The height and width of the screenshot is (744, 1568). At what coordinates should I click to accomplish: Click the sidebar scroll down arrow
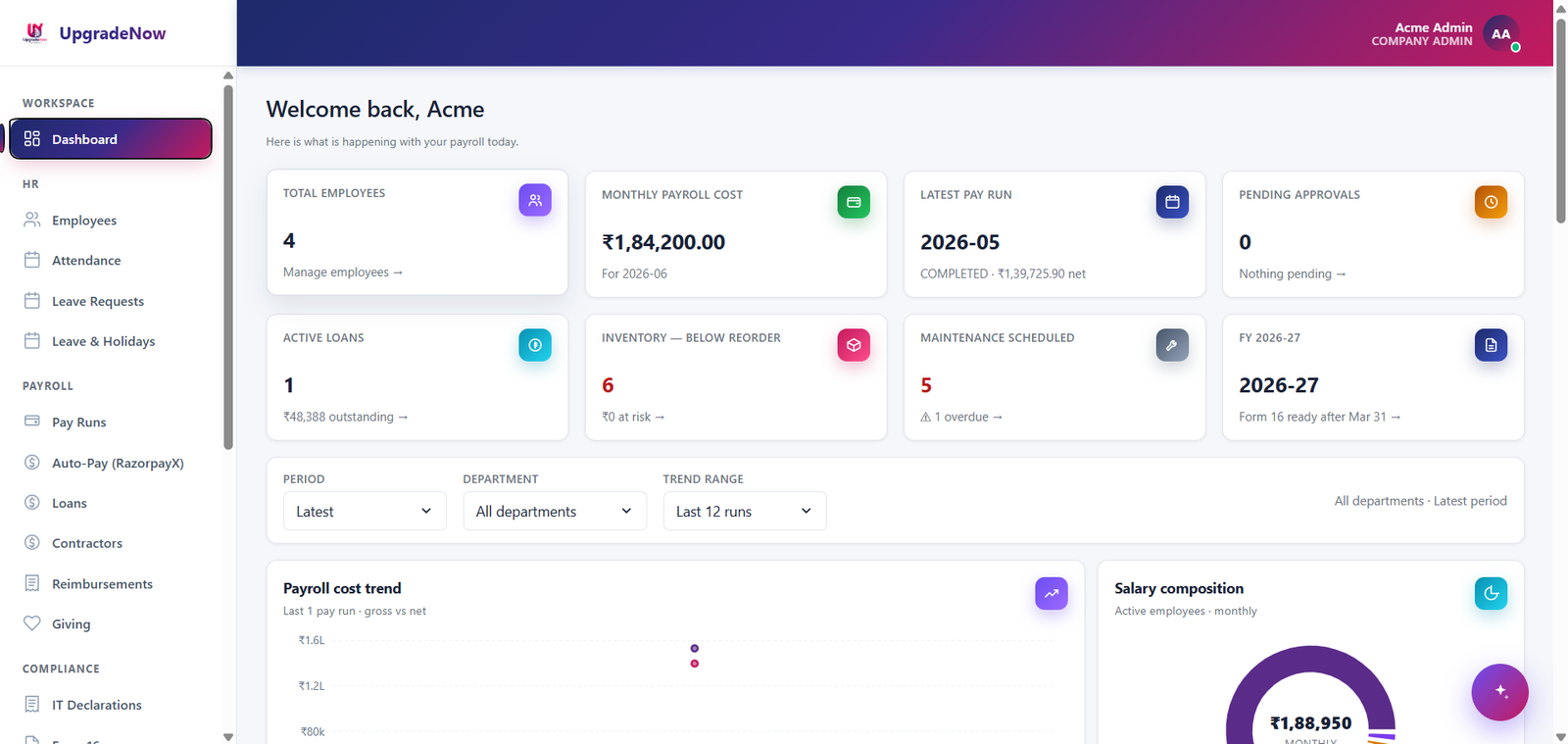tap(228, 736)
